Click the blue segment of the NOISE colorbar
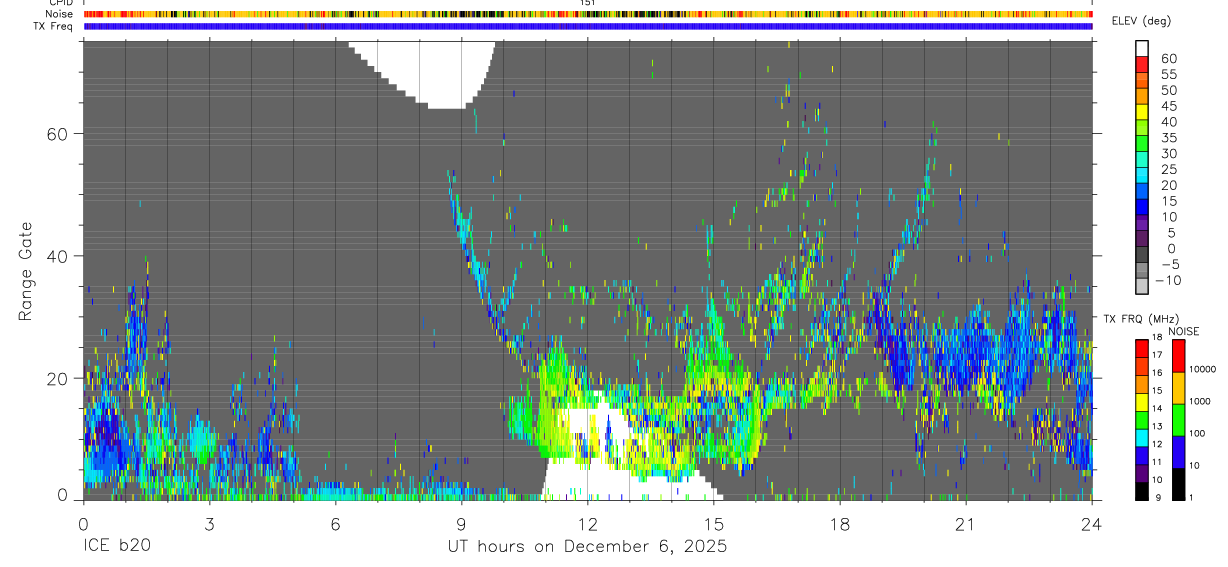 point(1178,452)
